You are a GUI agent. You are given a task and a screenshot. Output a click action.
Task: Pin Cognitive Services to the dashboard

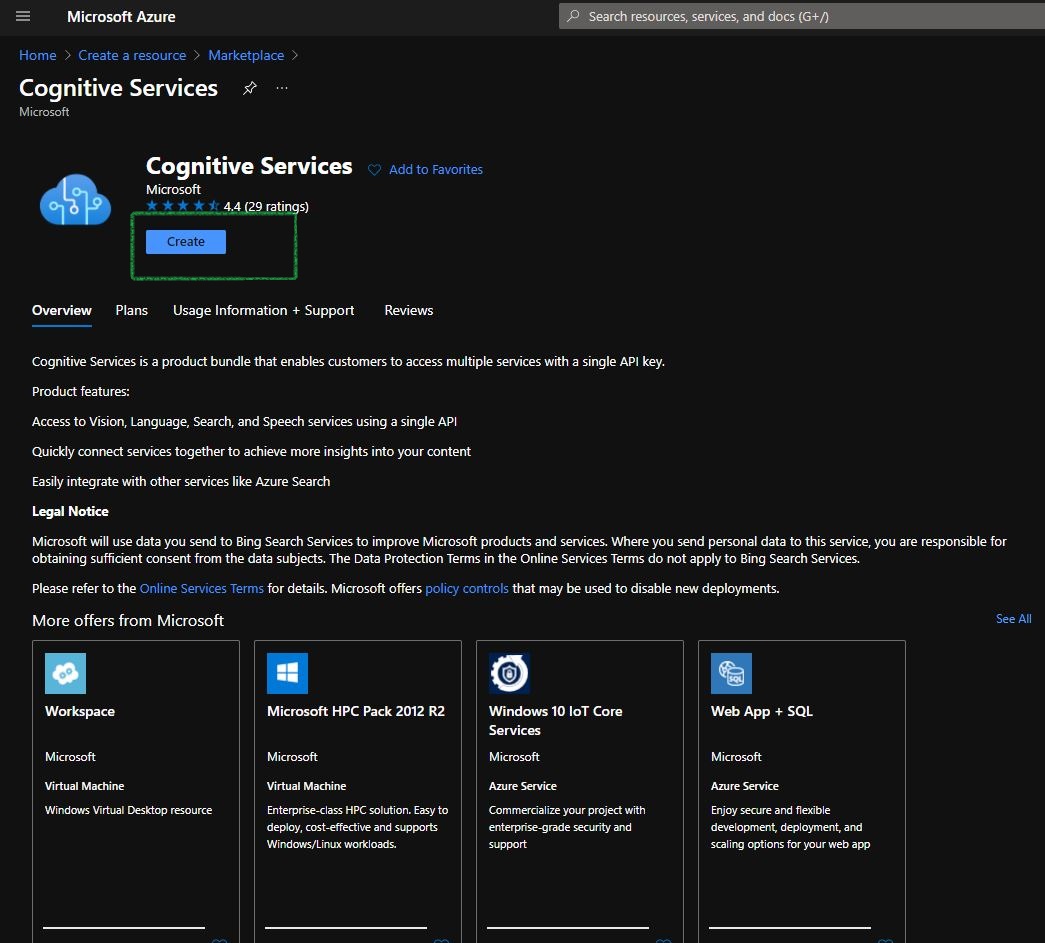pos(249,88)
